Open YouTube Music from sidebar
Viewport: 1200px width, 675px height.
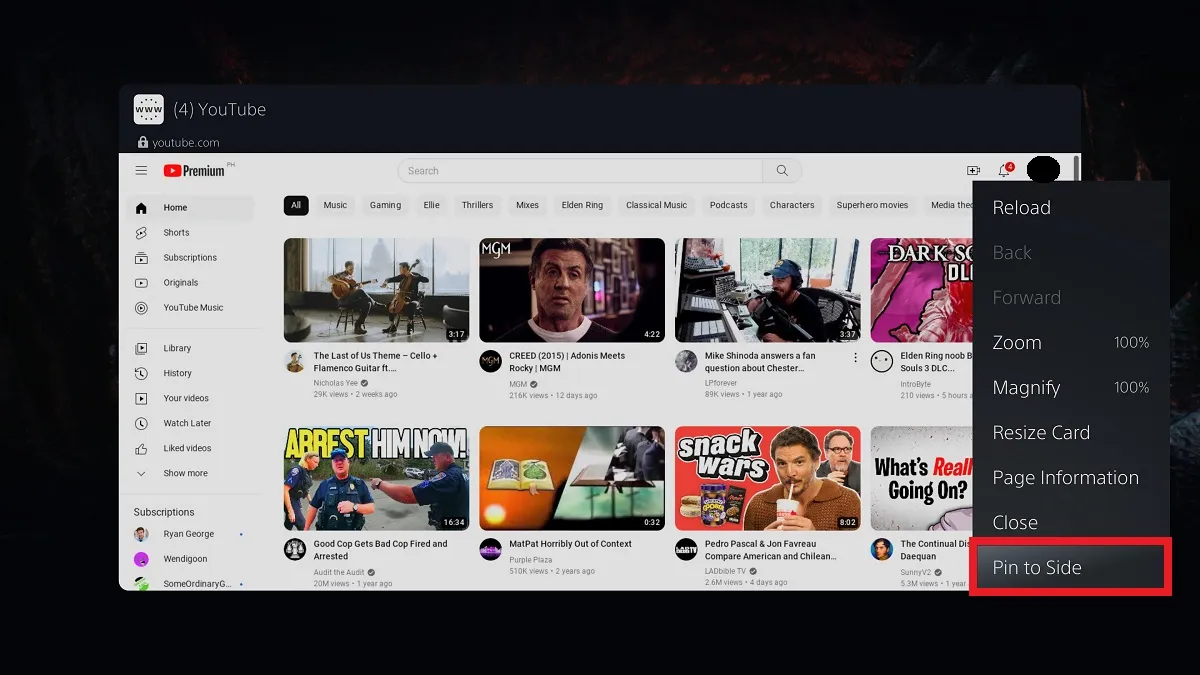(x=193, y=308)
